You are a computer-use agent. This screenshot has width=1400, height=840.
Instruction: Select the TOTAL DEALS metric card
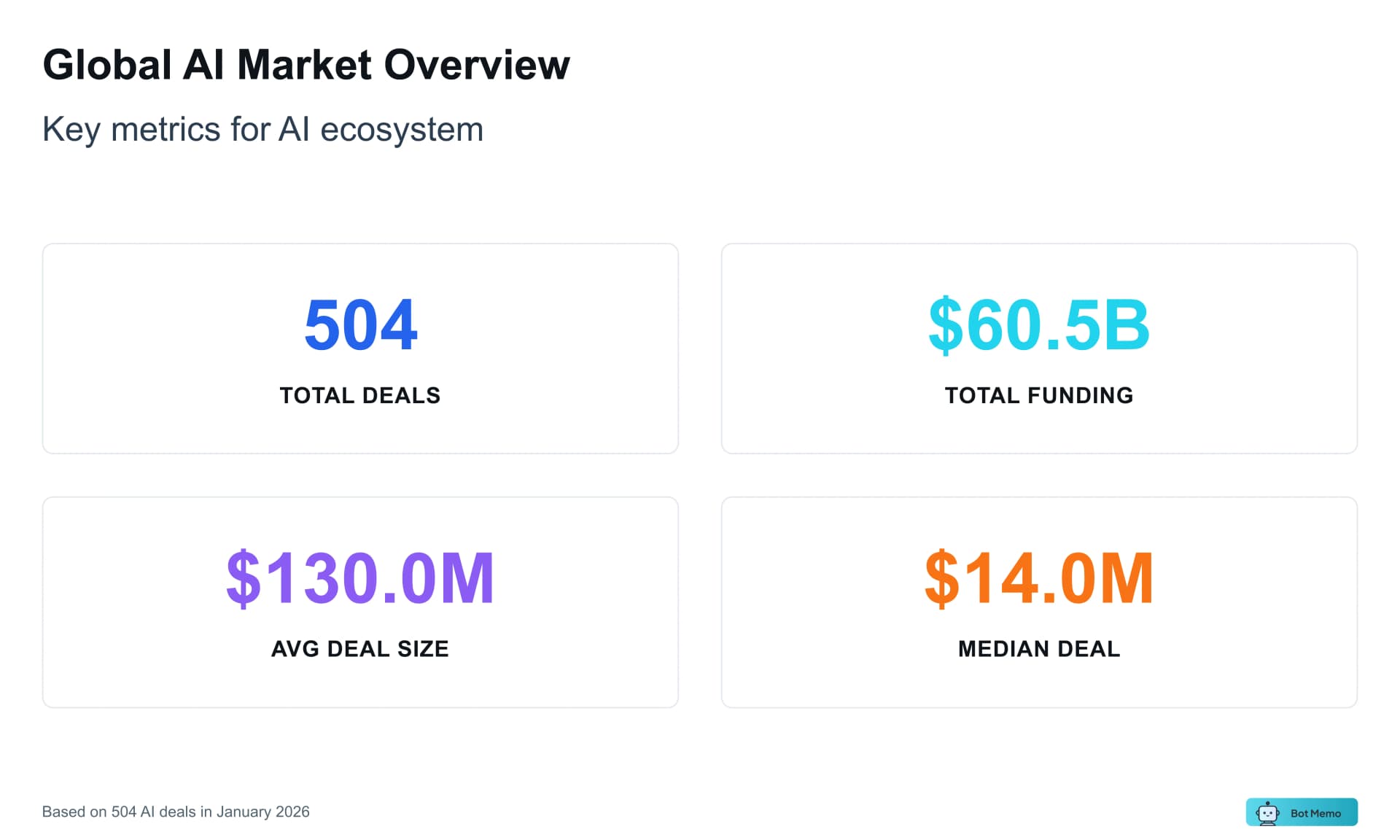point(360,349)
